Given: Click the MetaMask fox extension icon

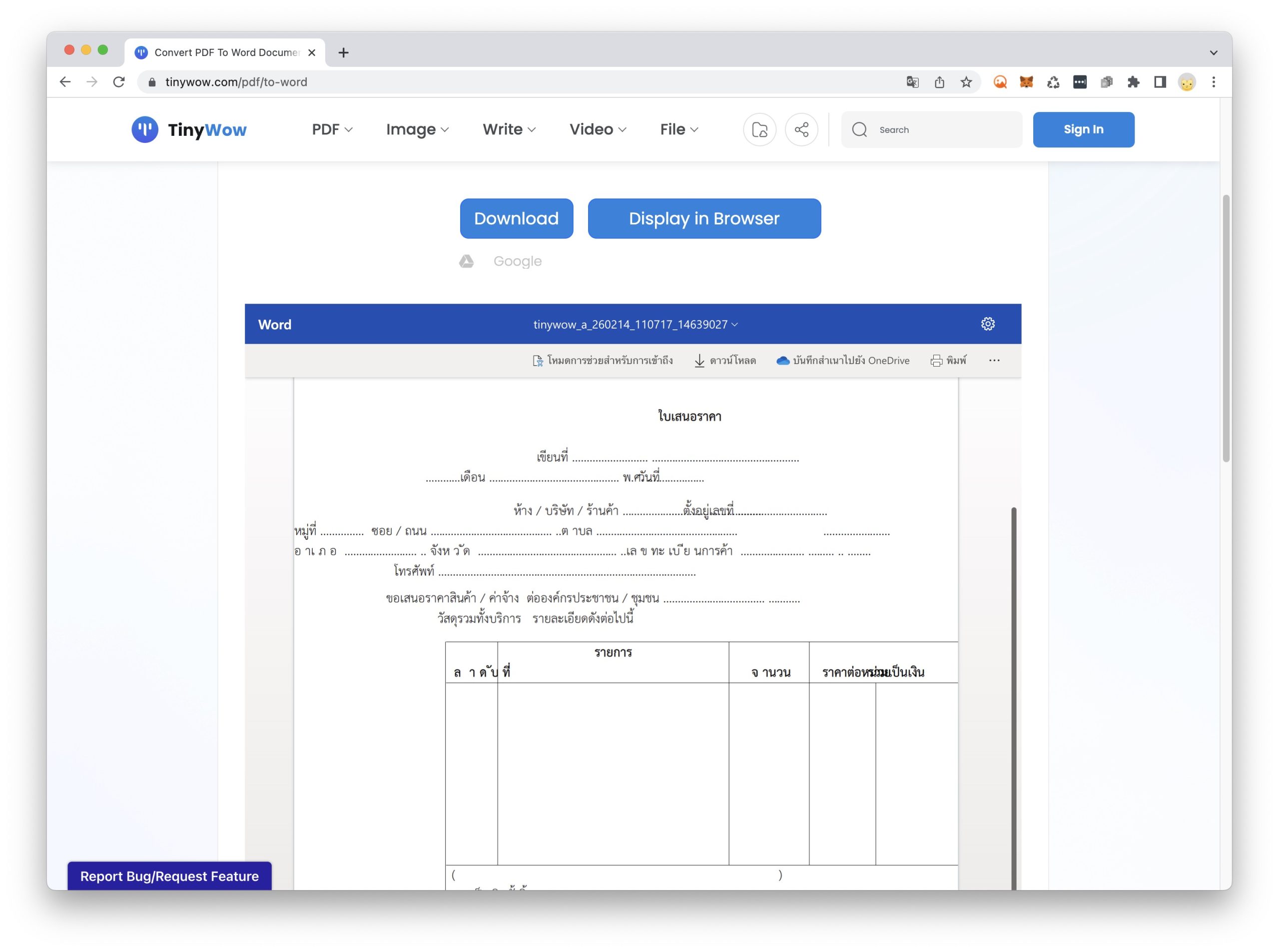Looking at the screenshot, I should (1026, 82).
